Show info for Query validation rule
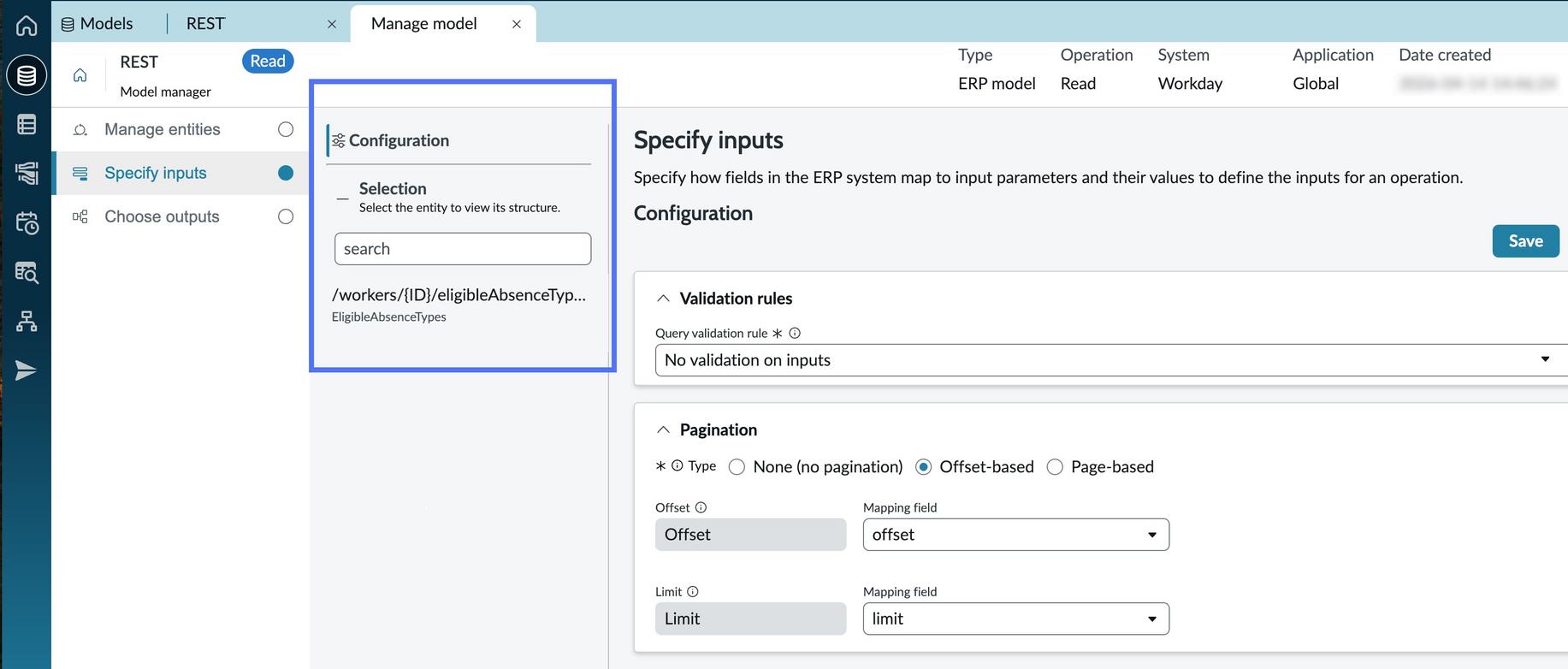Image resolution: width=1568 pixels, height=669 pixels. click(795, 334)
